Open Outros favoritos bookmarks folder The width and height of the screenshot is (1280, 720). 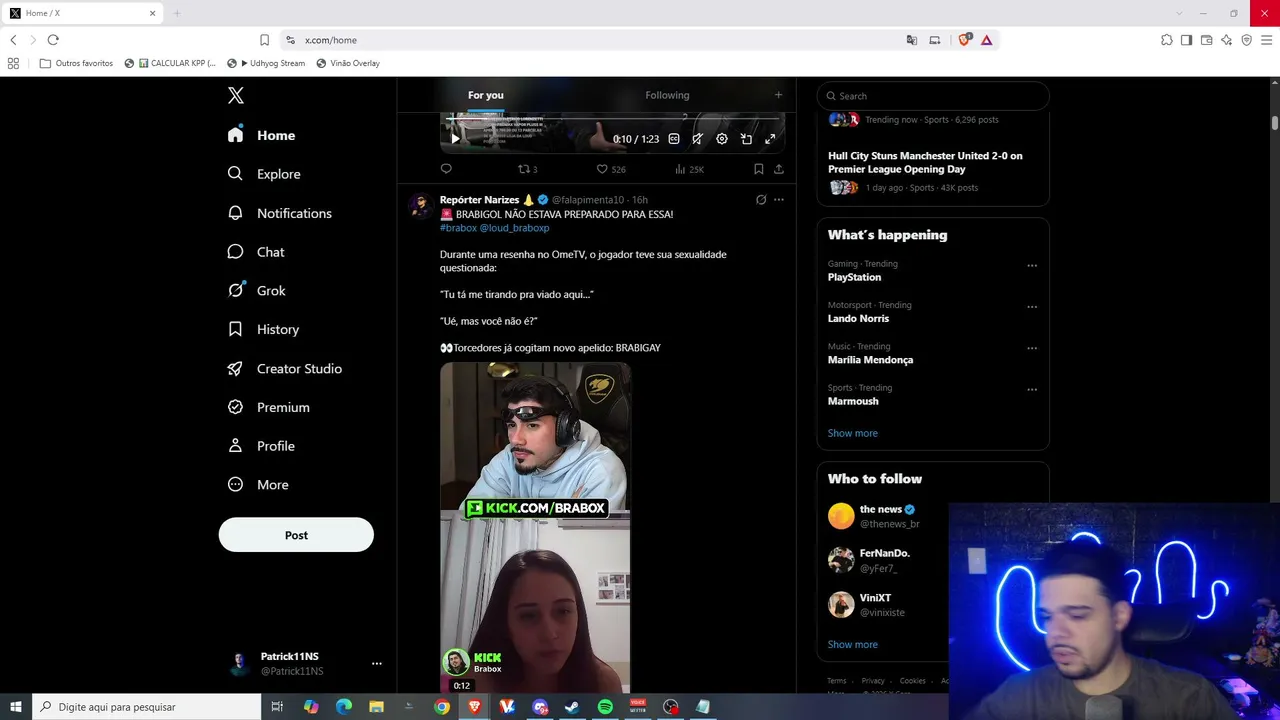[x=76, y=63]
